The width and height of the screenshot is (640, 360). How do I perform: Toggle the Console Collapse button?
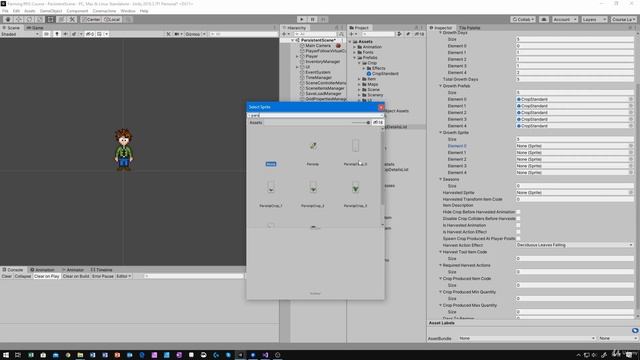click(x=22, y=276)
